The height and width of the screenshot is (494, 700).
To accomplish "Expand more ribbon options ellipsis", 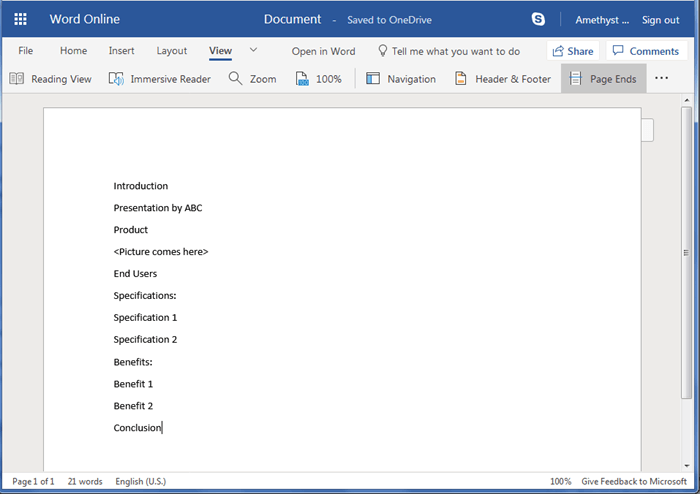I will pos(661,78).
